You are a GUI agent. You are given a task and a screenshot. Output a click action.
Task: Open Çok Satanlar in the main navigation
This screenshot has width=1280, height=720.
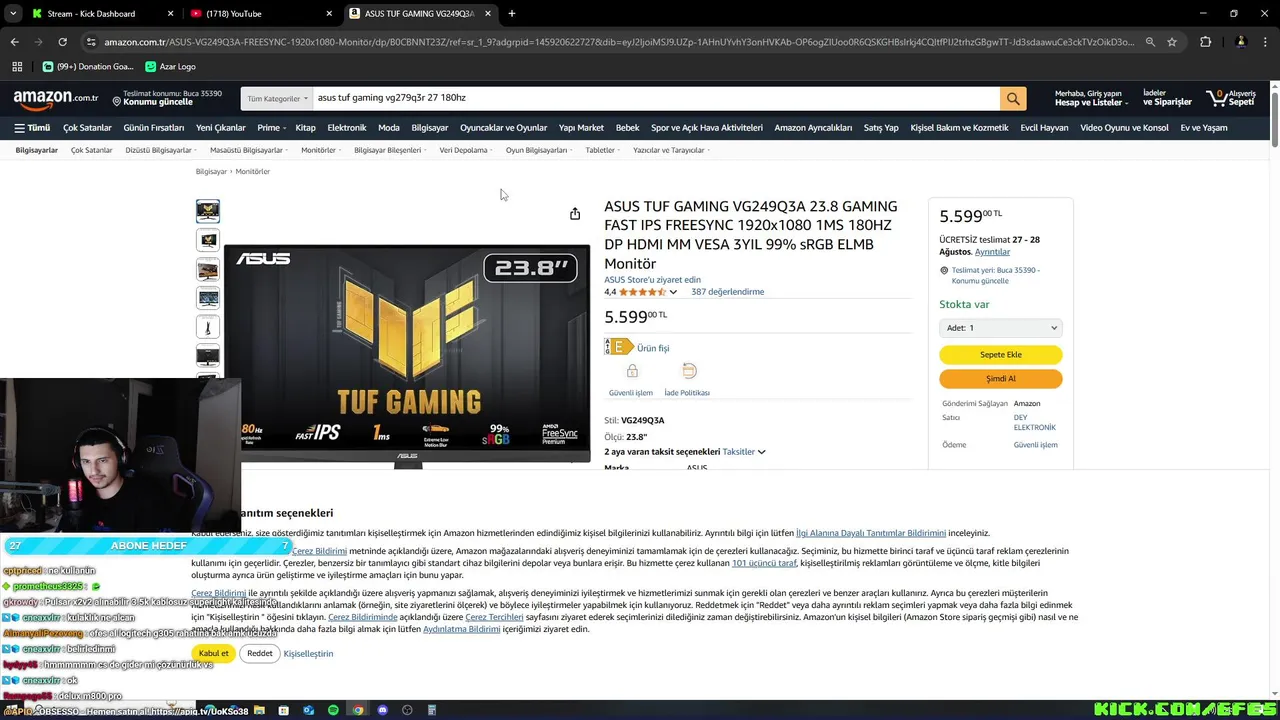(88, 128)
